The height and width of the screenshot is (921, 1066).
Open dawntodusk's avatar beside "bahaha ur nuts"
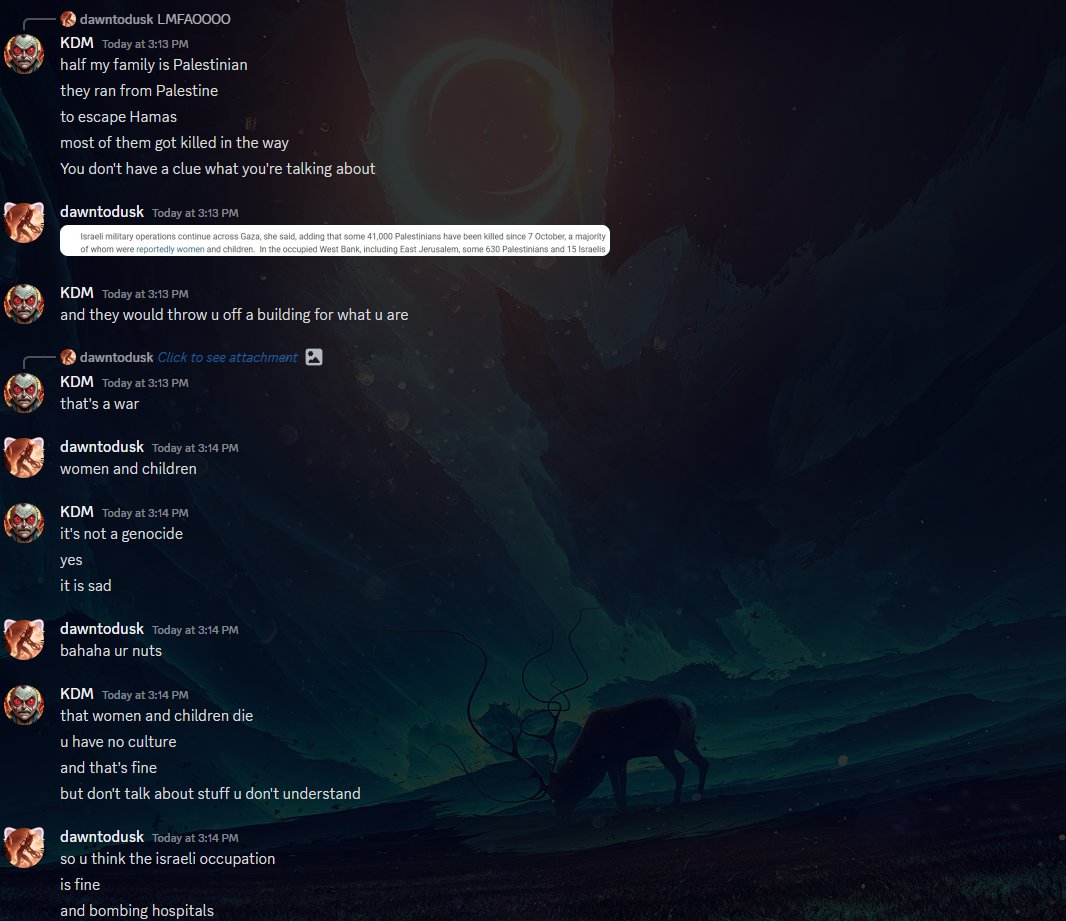(24, 640)
